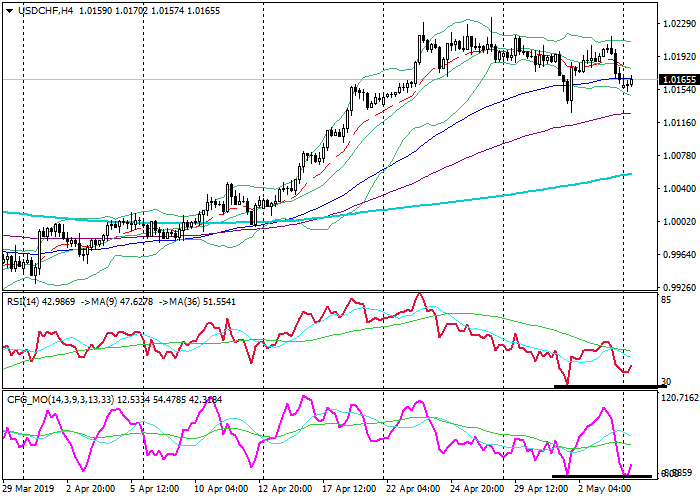This screenshot has width=700, height=500.
Task: Click the RSI 30 level label
Action: click(x=666, y=382)
